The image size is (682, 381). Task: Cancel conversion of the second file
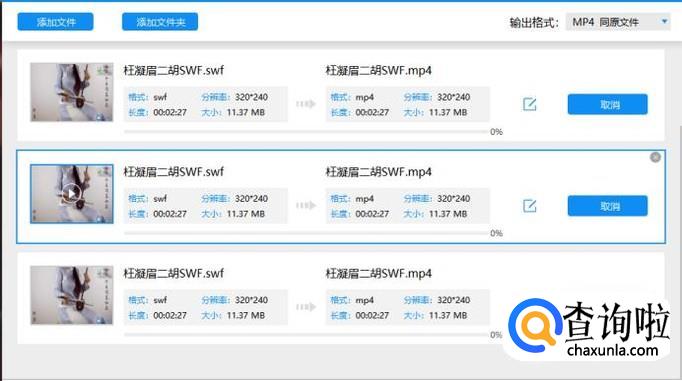coord(608,206)
